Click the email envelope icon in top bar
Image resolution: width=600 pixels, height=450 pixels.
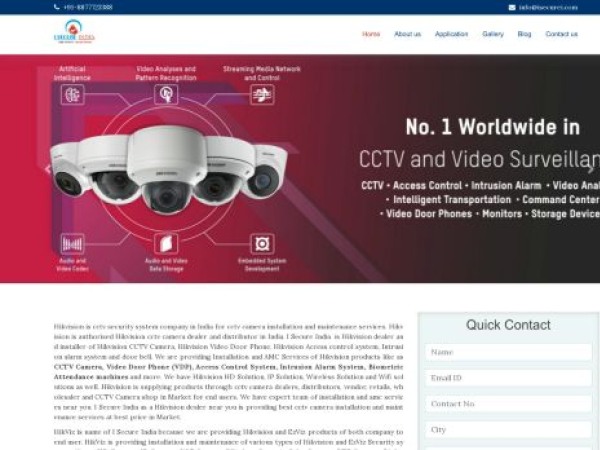click(512, 7)
